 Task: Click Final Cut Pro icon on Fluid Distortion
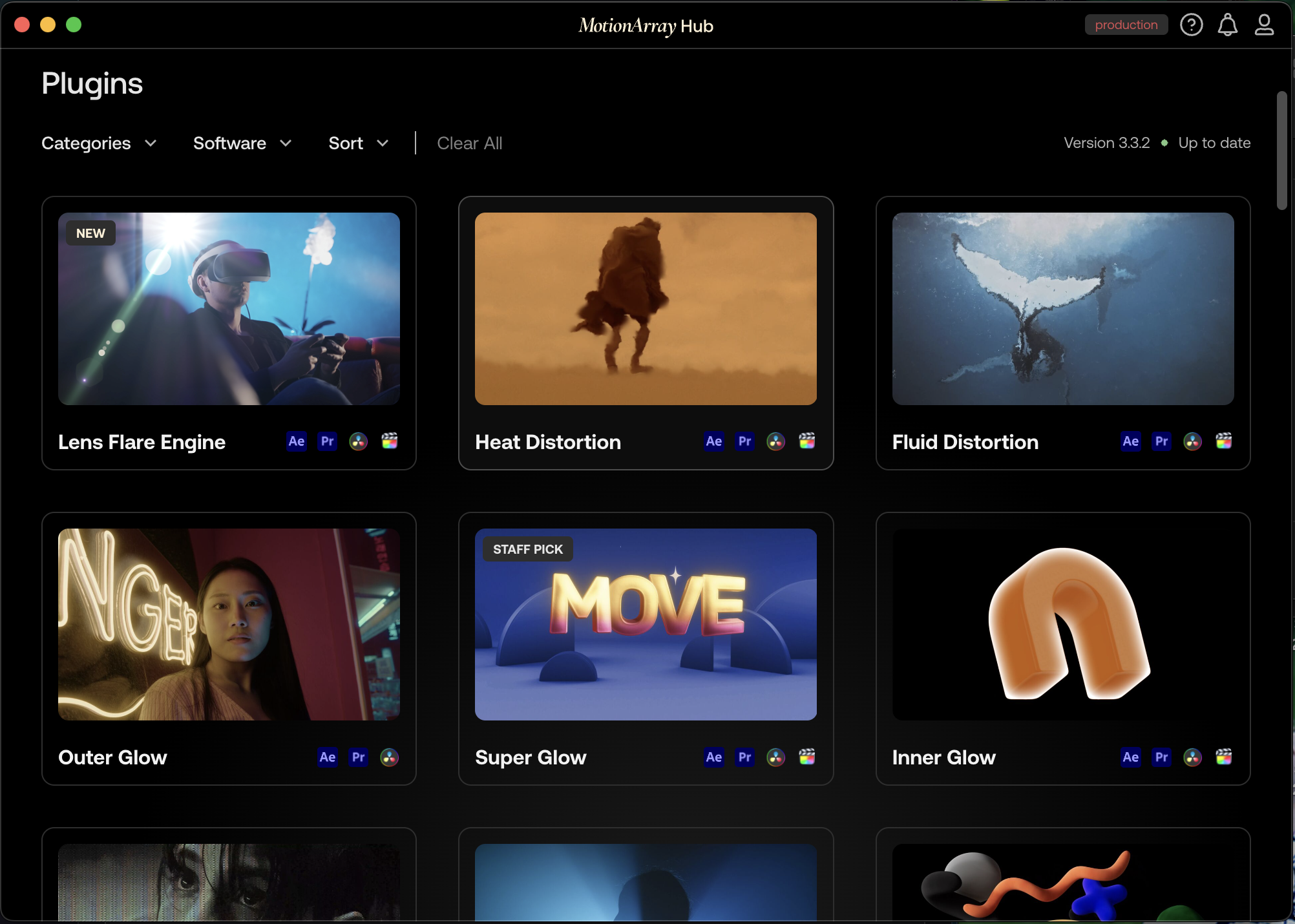(x=1224, y=441)
